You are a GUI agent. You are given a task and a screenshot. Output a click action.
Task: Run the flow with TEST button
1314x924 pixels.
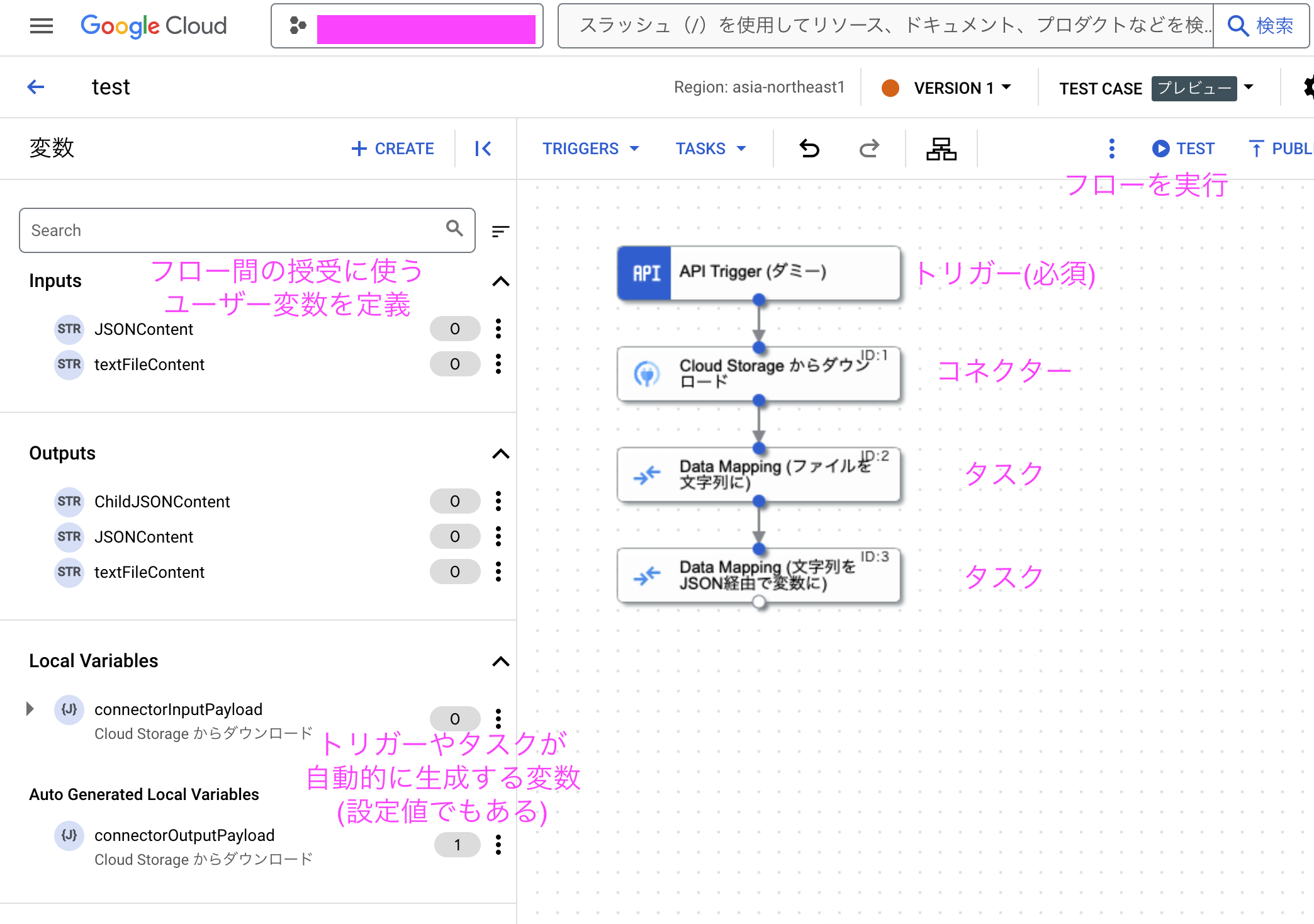click(x=1184, y=149)
